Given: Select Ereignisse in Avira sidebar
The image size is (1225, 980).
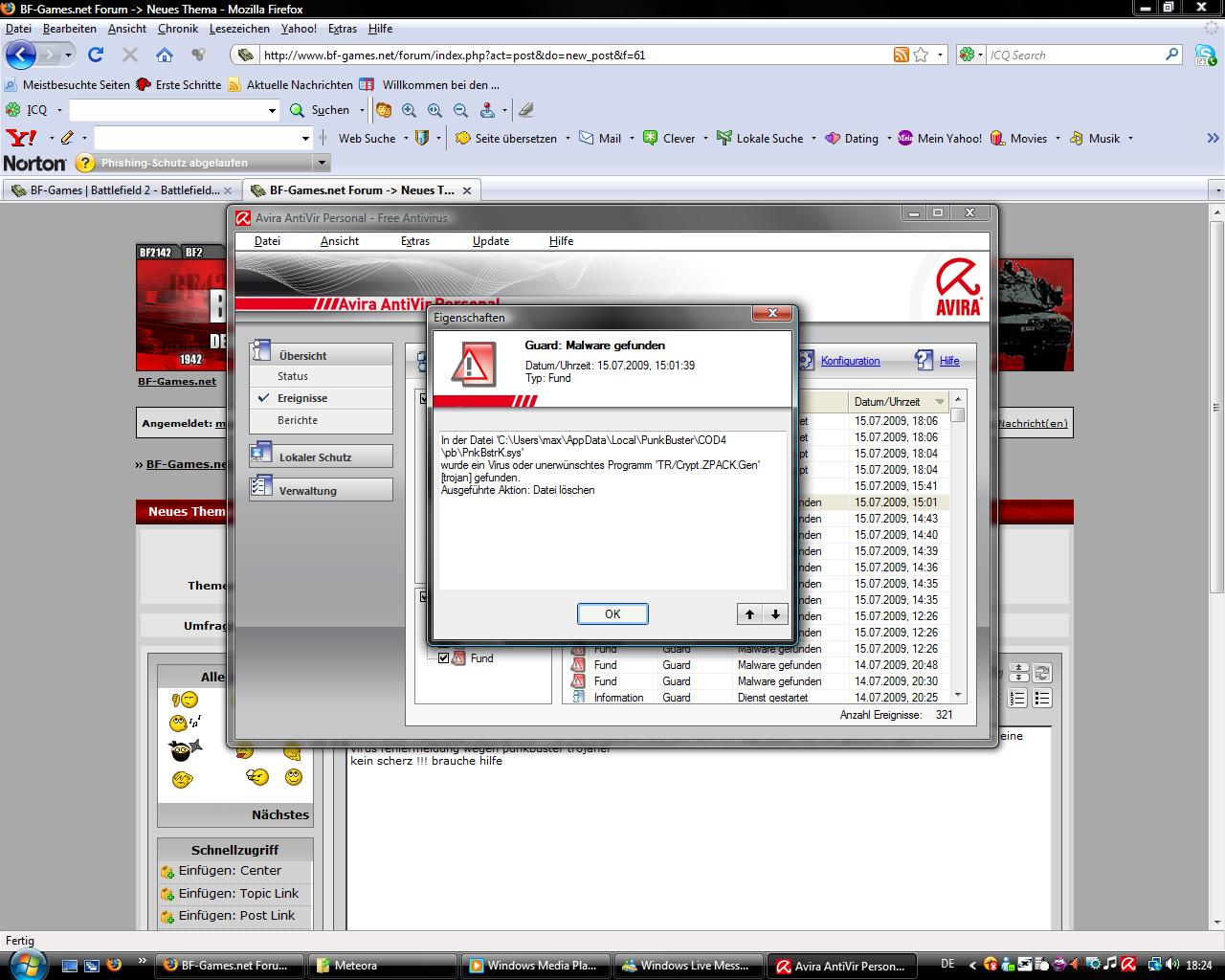Looking at the screenshot, I should (302, 398).
